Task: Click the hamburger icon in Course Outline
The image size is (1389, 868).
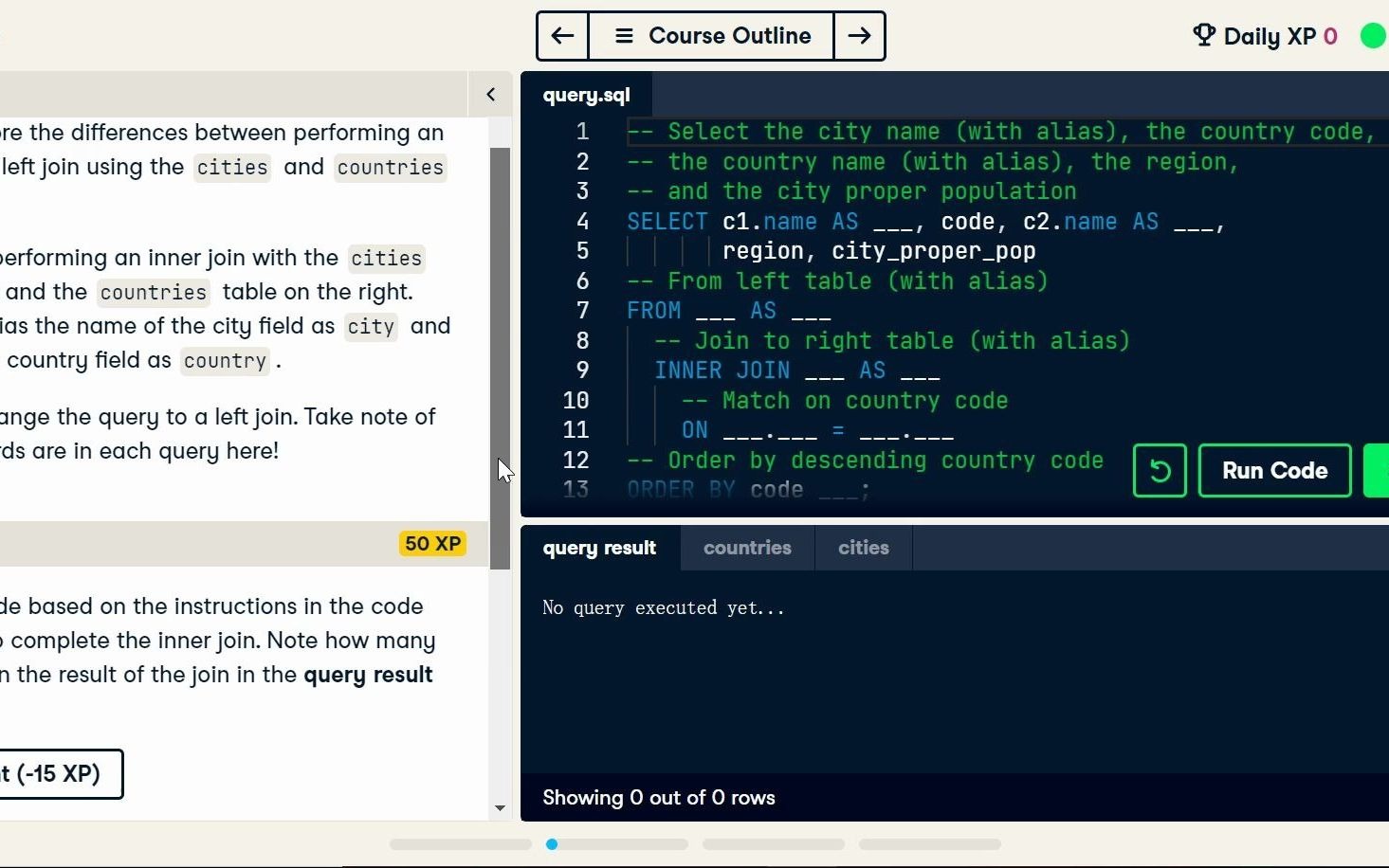Action: pyautogui.click(x=624, y=36)
